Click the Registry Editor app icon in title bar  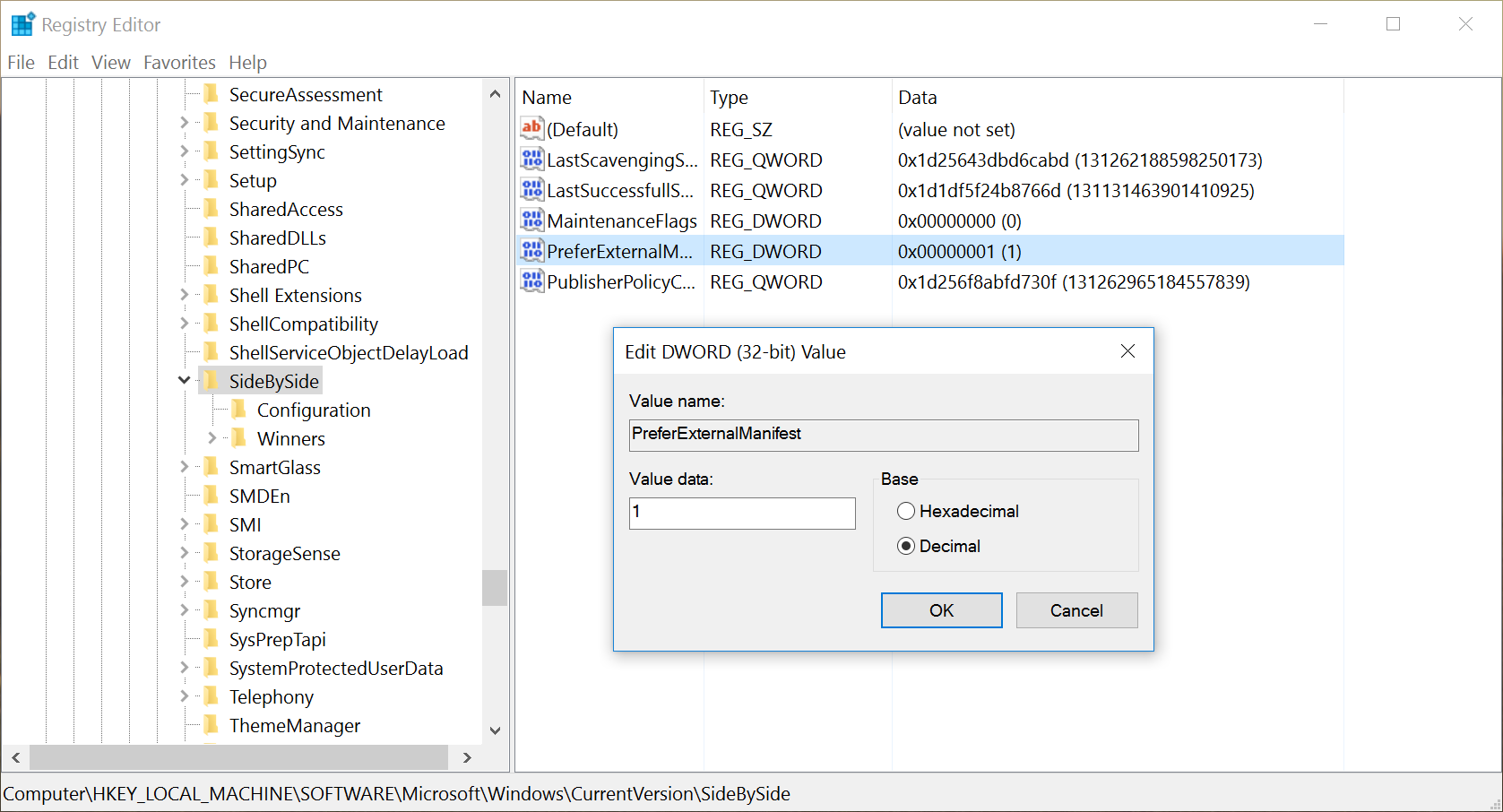click(x=22, y=24)
